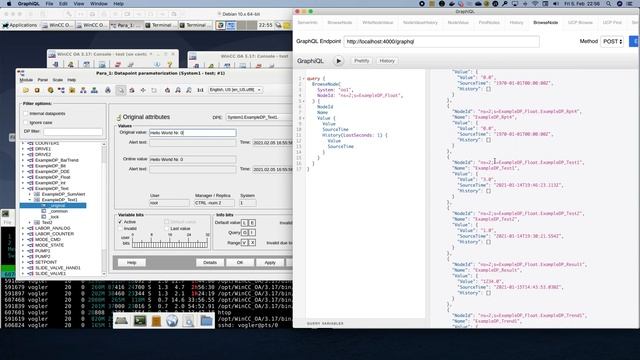Switch to the UCP Browse tab
The height and width of the screenshot is (360, 640).
[580, 22]
